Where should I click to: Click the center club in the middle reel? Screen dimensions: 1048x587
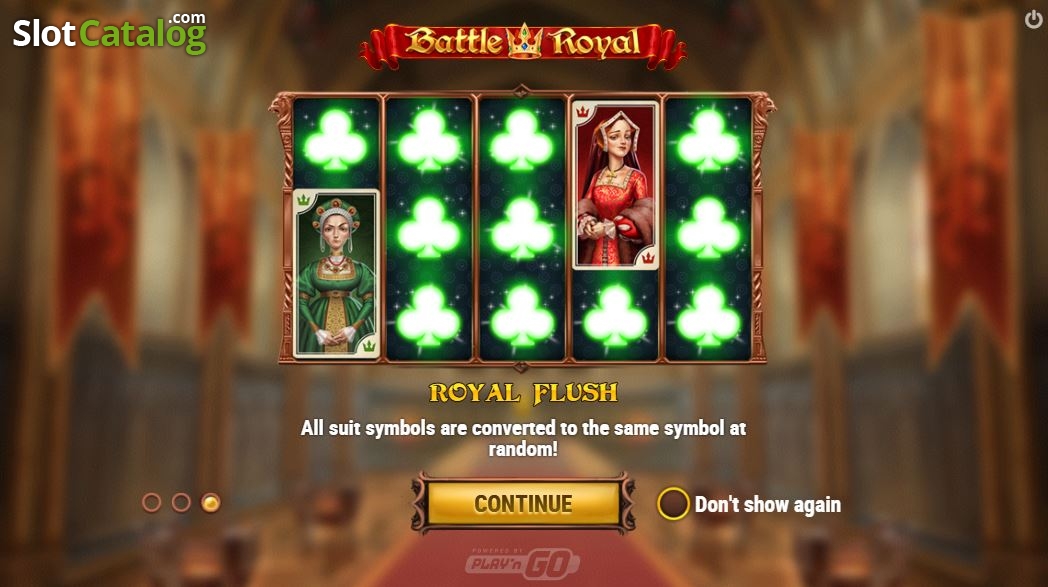coord(522,229)
